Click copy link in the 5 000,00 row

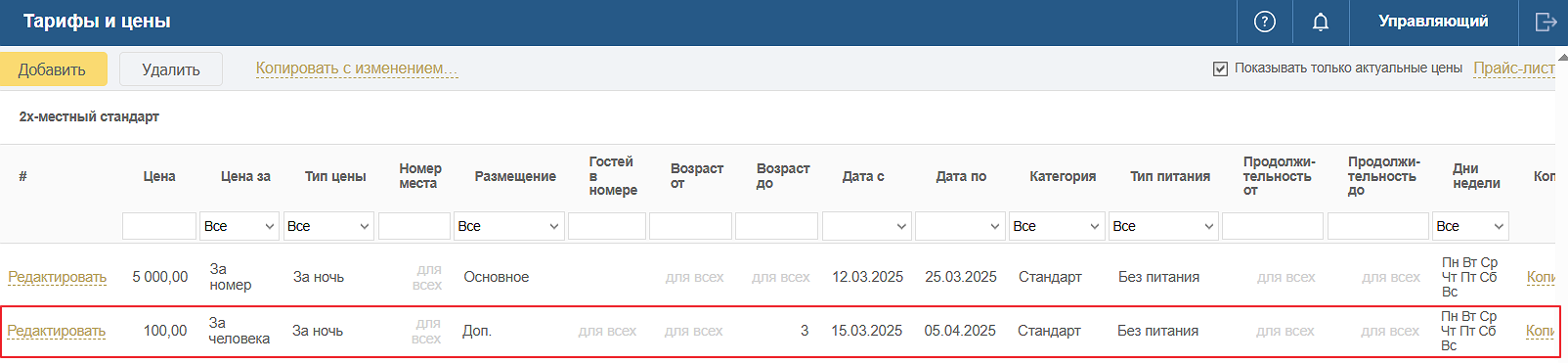(1541, 277)
